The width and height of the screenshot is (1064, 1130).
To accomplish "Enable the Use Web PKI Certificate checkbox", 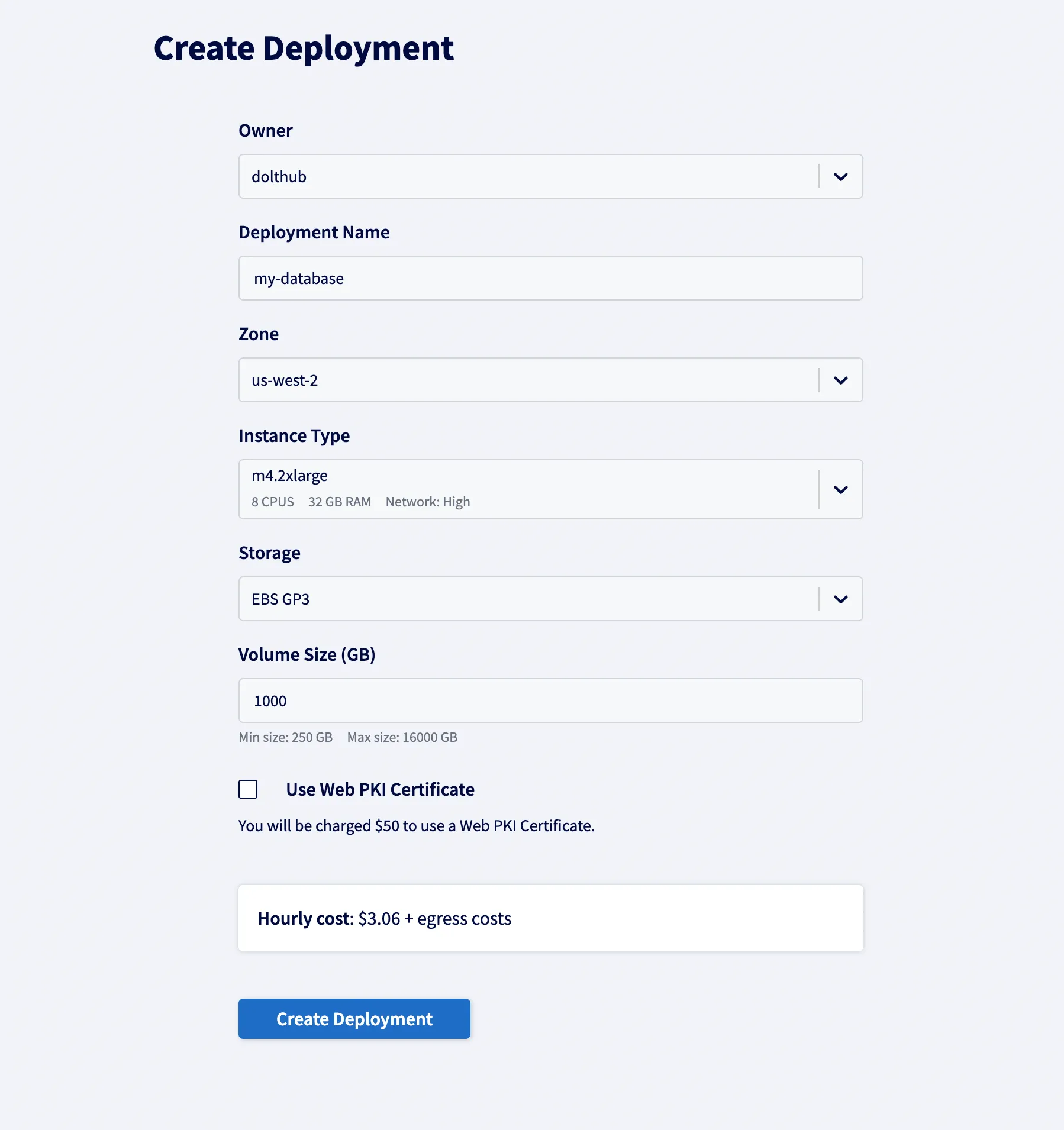I will point(248,789).
